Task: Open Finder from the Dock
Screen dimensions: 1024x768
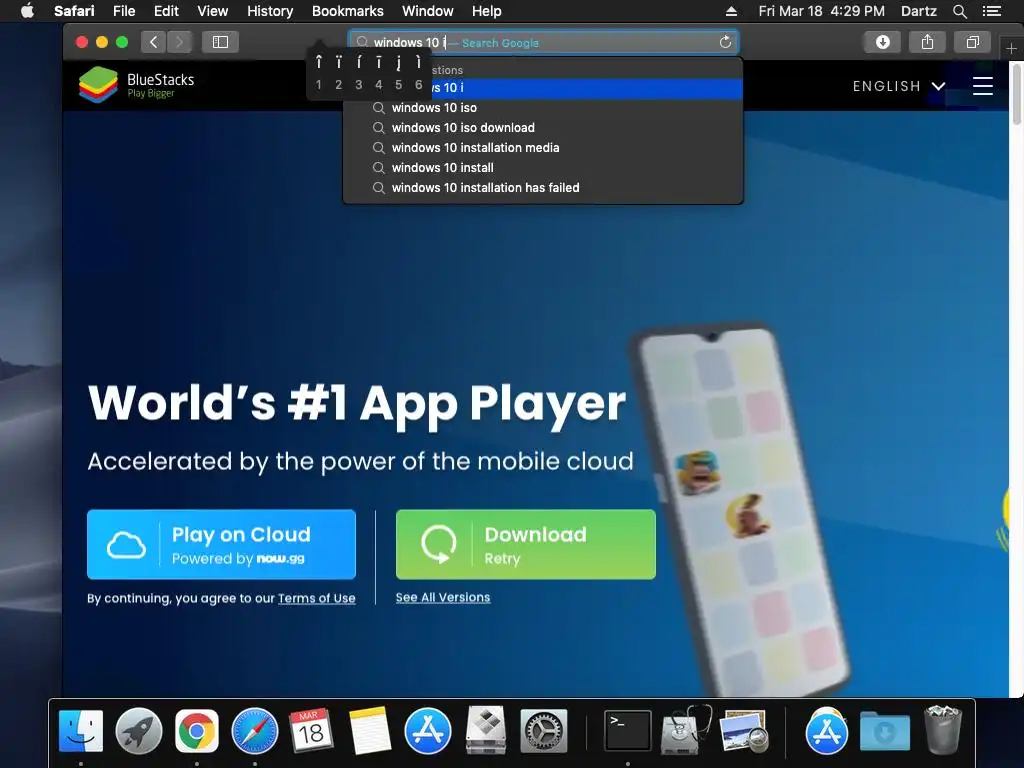Action: pos(81,730)
